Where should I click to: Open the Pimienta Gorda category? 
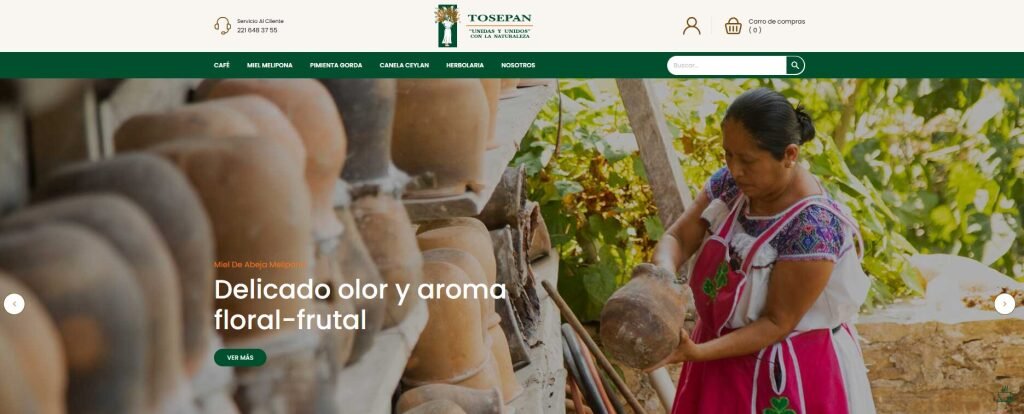(336, 65)
